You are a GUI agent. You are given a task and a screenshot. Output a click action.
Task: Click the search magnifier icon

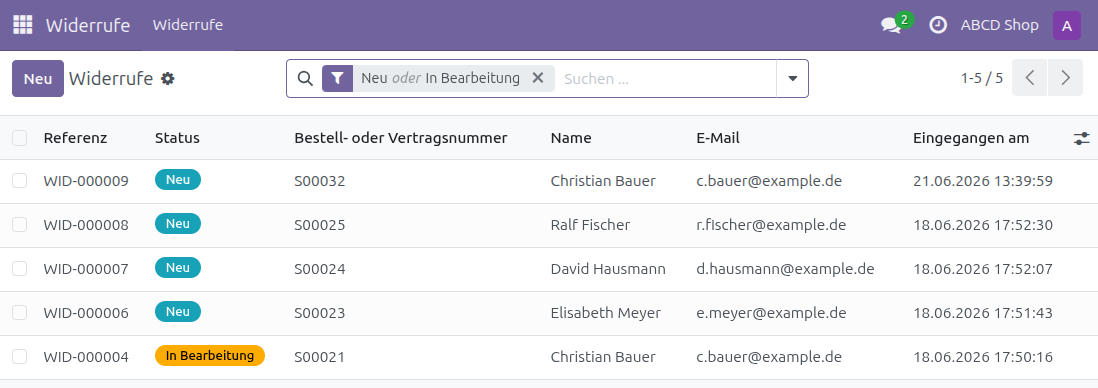(x=305, y=78)
